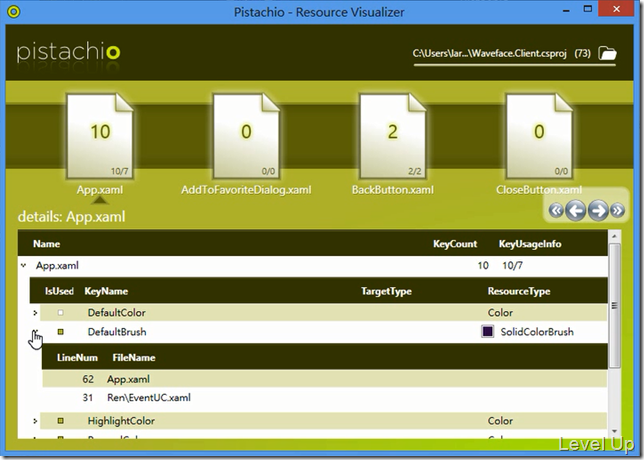The image size is (644, 460).
Task: Select the CloseButton.xaml file card
Action: click(539, 136)
